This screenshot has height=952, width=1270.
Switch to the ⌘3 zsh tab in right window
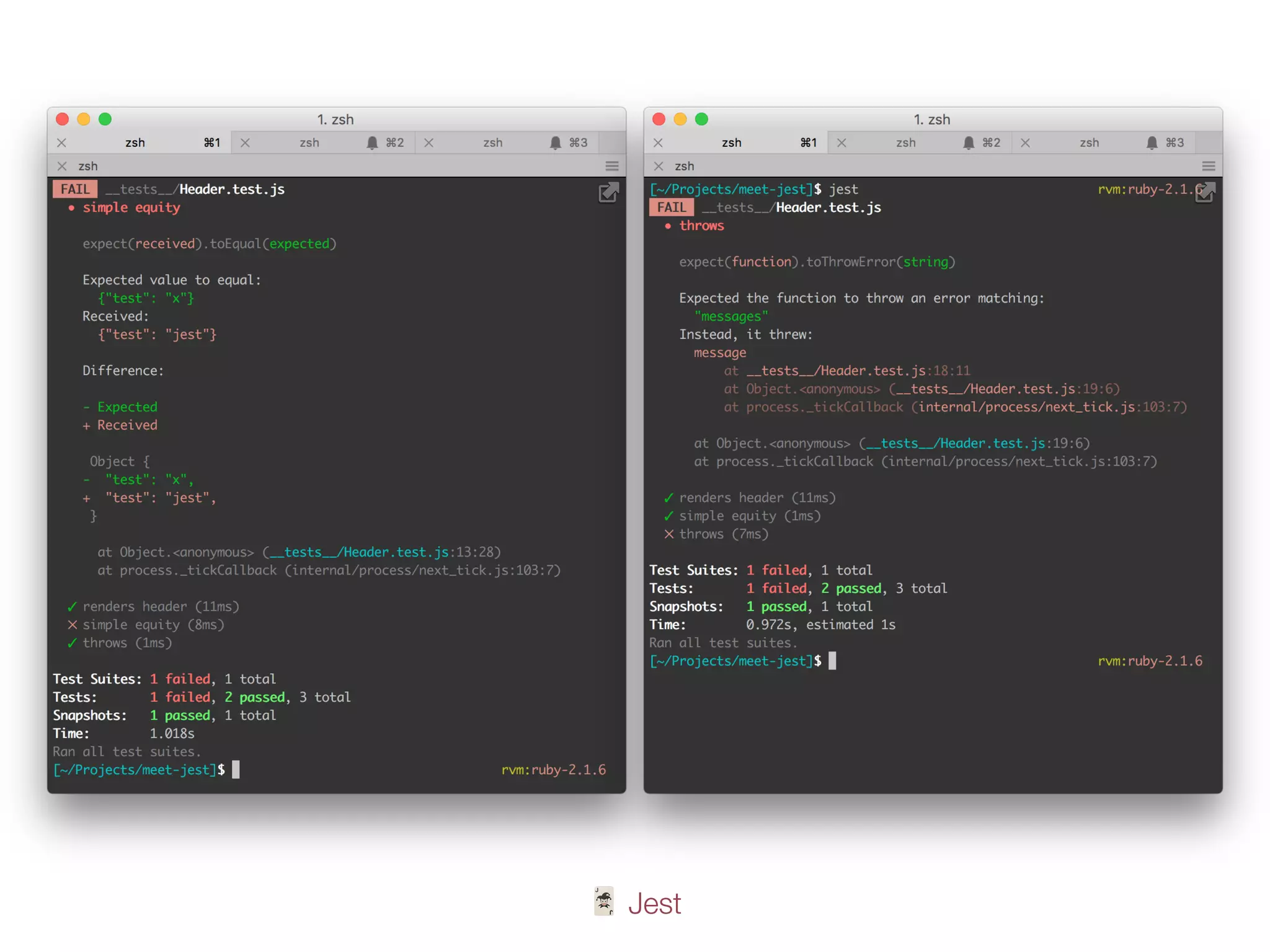[1089, 143]
